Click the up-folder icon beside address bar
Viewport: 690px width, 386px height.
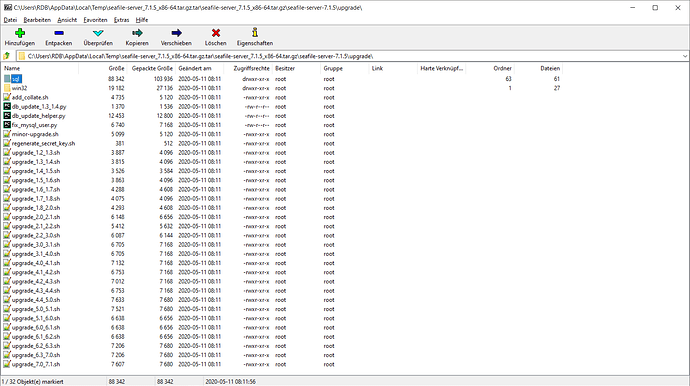pyautogui.click(x=7, y=56)
